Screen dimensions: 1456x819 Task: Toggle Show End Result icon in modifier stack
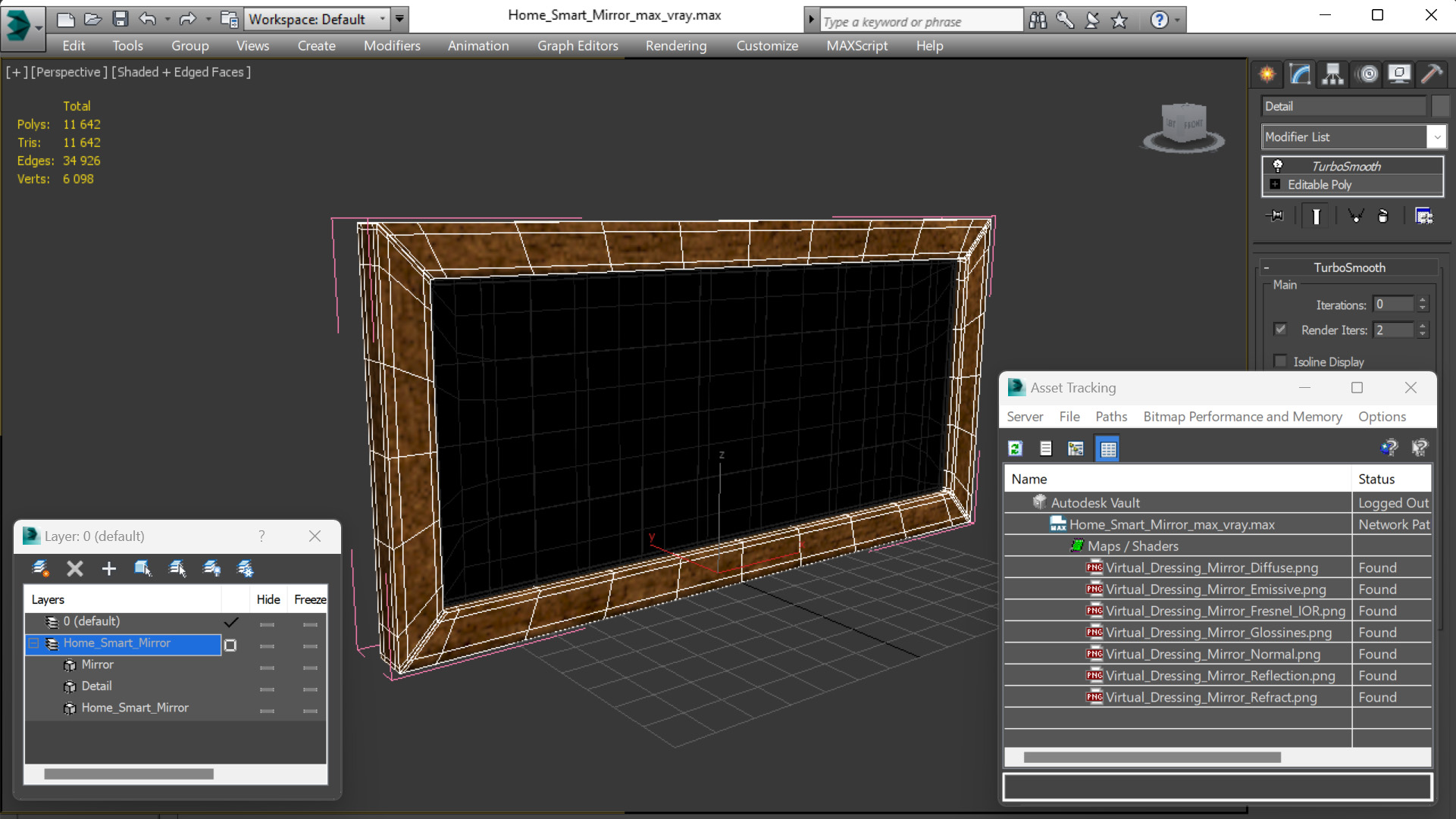click(1317, 217)
